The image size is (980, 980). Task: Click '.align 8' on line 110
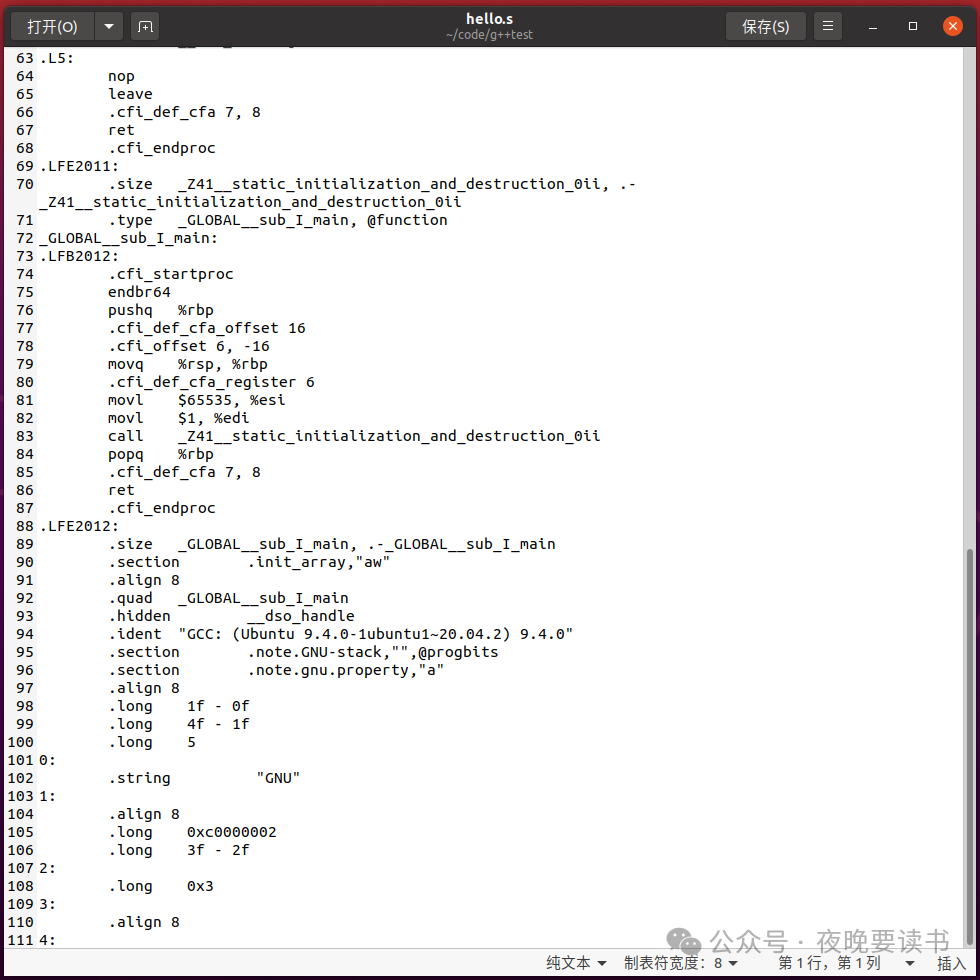coord(144,922)
